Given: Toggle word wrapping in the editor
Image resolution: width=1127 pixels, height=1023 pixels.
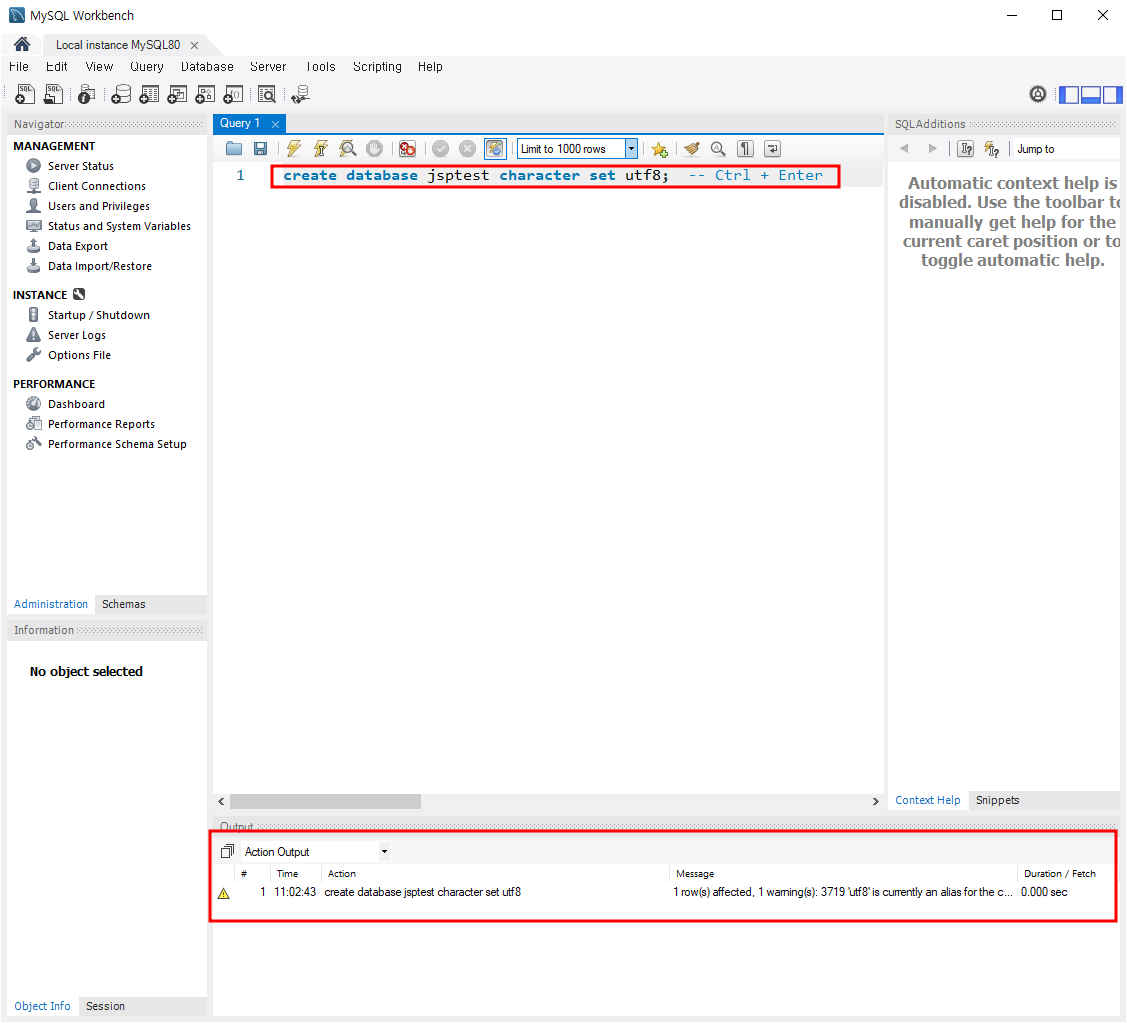Looking at the screenshot, I should pos(772,149).
